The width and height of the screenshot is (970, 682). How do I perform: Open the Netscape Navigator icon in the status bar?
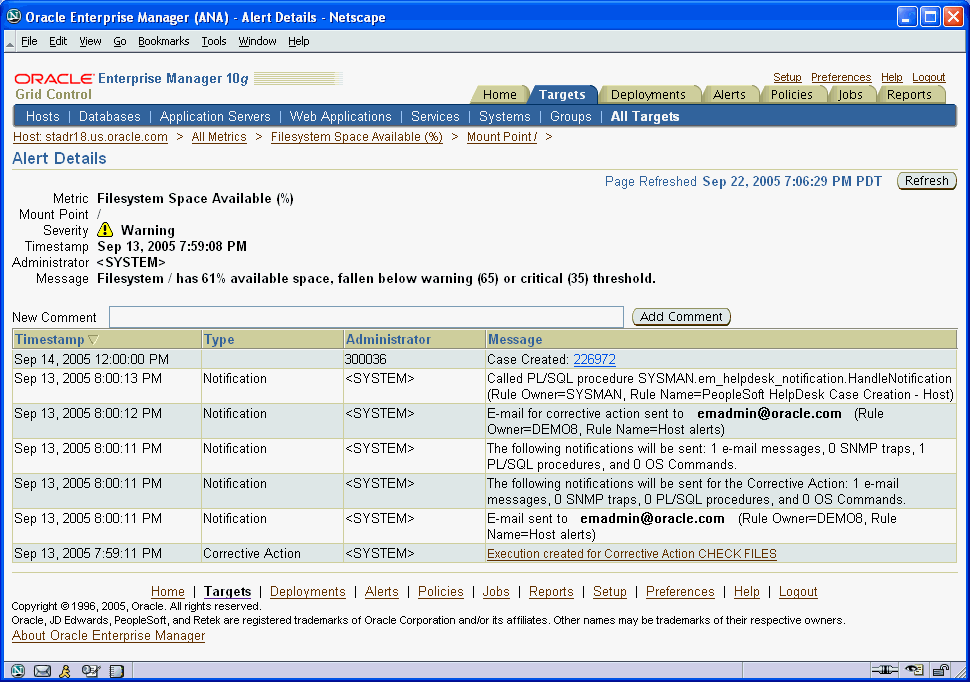pos(17,670)
